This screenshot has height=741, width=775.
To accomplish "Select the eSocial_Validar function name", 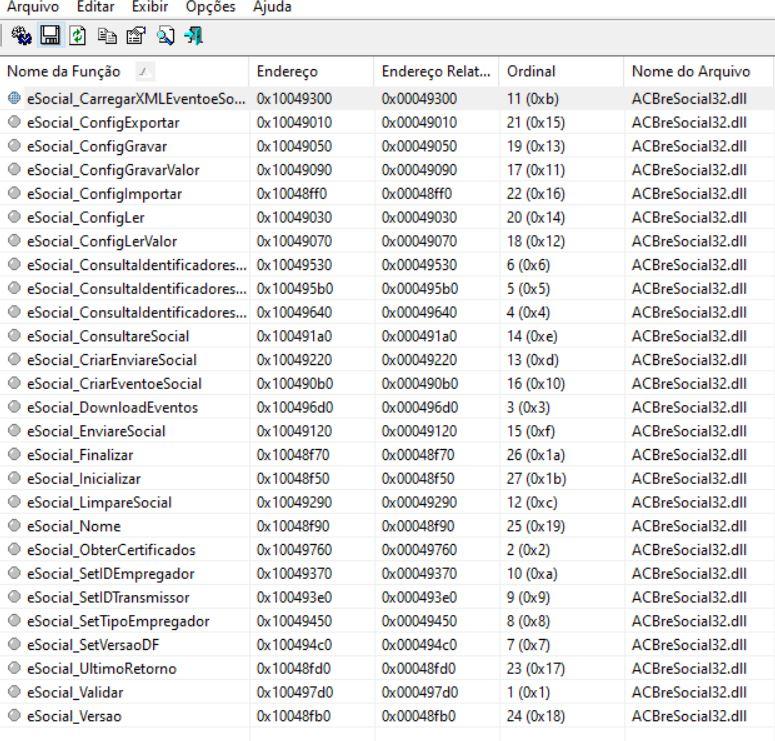I will 75,693.
